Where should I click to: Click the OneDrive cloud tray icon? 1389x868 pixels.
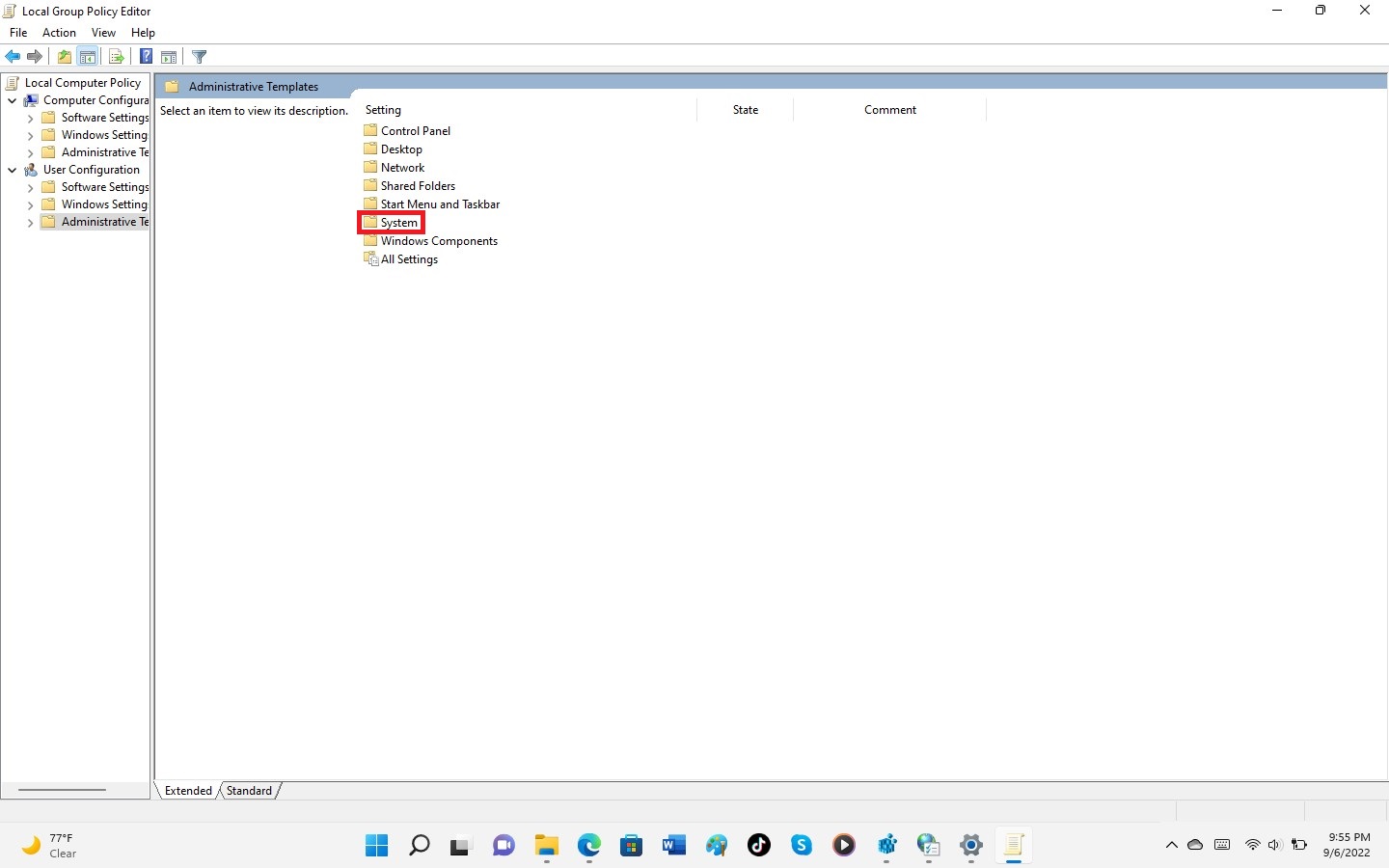click(x=1195, y=846)
